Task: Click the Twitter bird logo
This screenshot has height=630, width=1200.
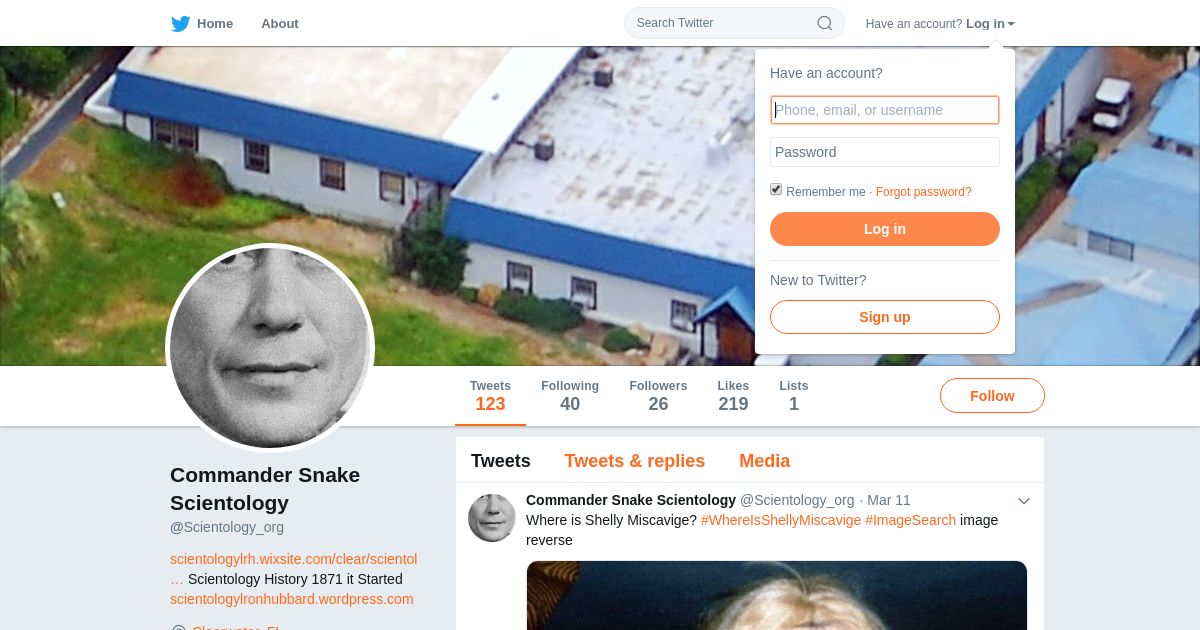Action: click(x=180, y=24)
